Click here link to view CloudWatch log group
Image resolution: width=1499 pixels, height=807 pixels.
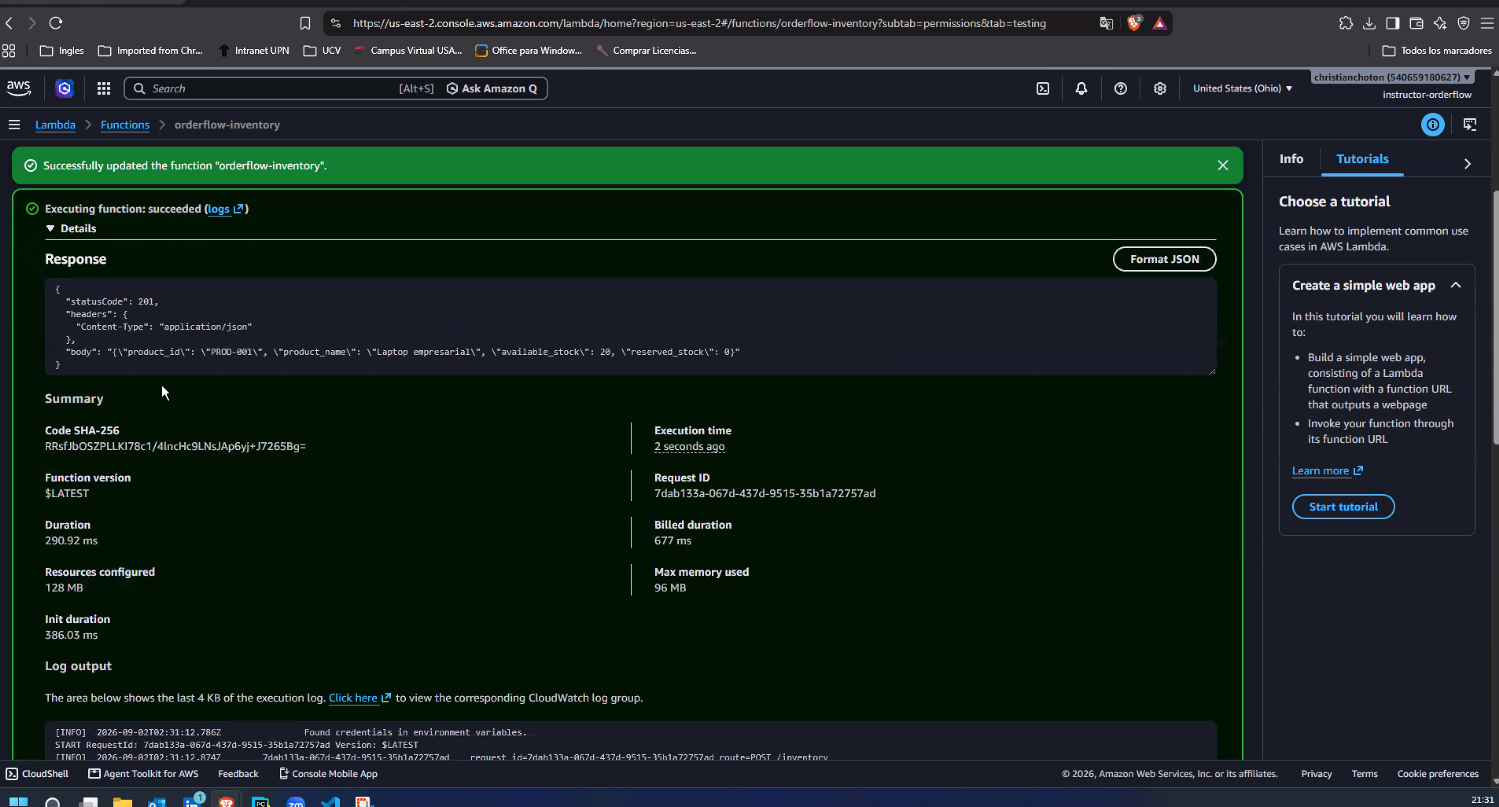(360, 698)
